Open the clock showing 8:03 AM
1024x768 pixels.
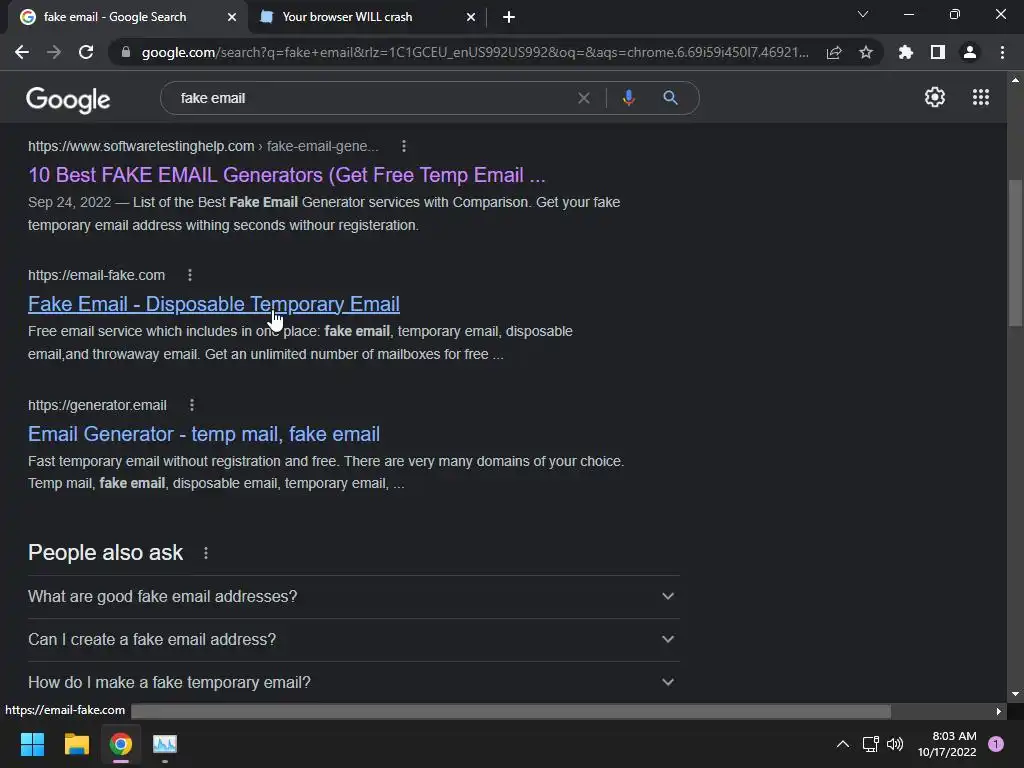point(947,744)
